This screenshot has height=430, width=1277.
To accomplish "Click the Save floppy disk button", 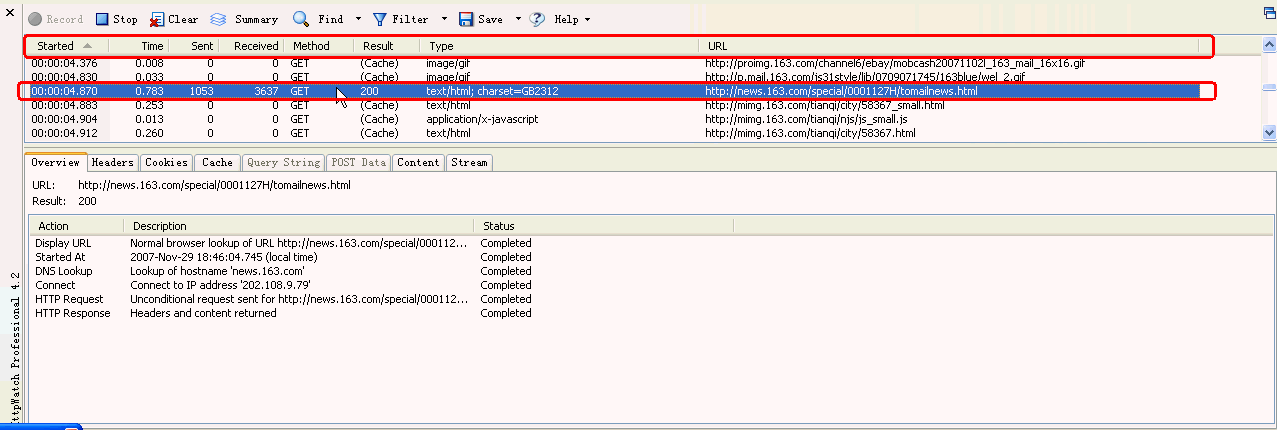I will (481, 19).
